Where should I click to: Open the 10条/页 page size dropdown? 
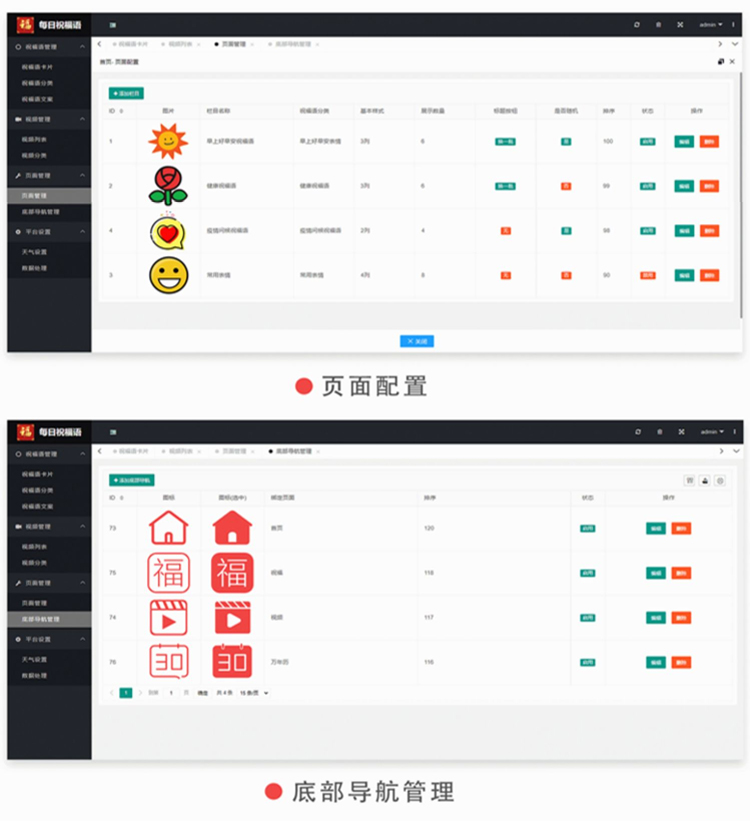click(x=254, y=692)
